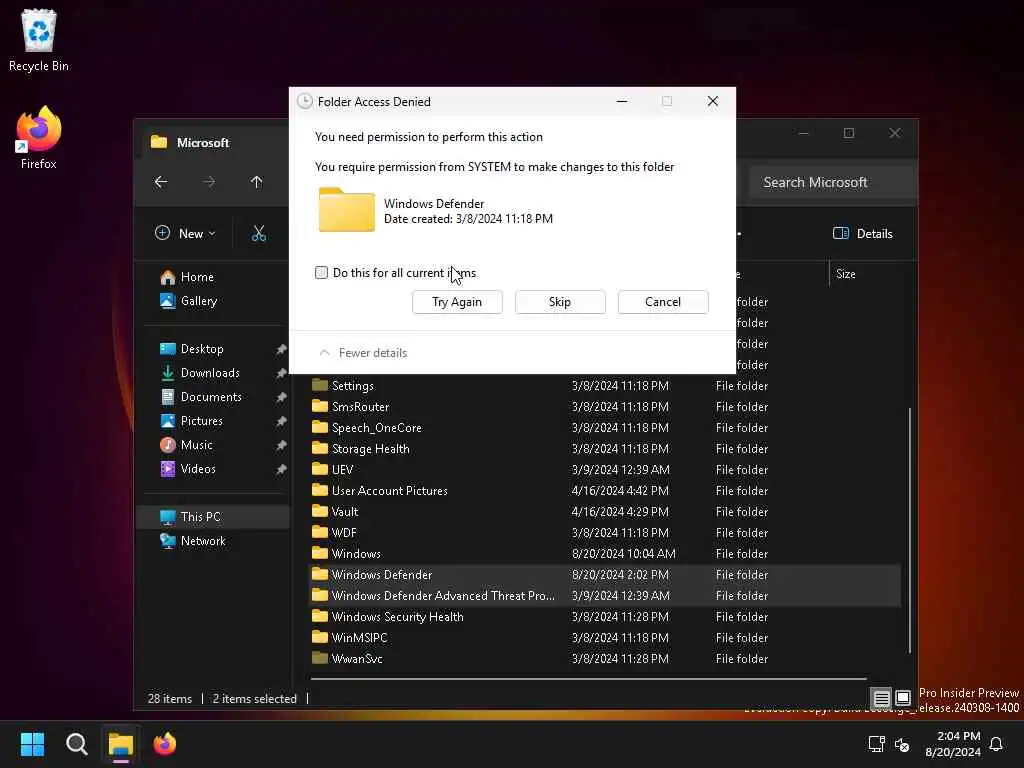
Task: Click the pin icon beside Pictures
Action: pyautogui.click(x=281, y=421)
